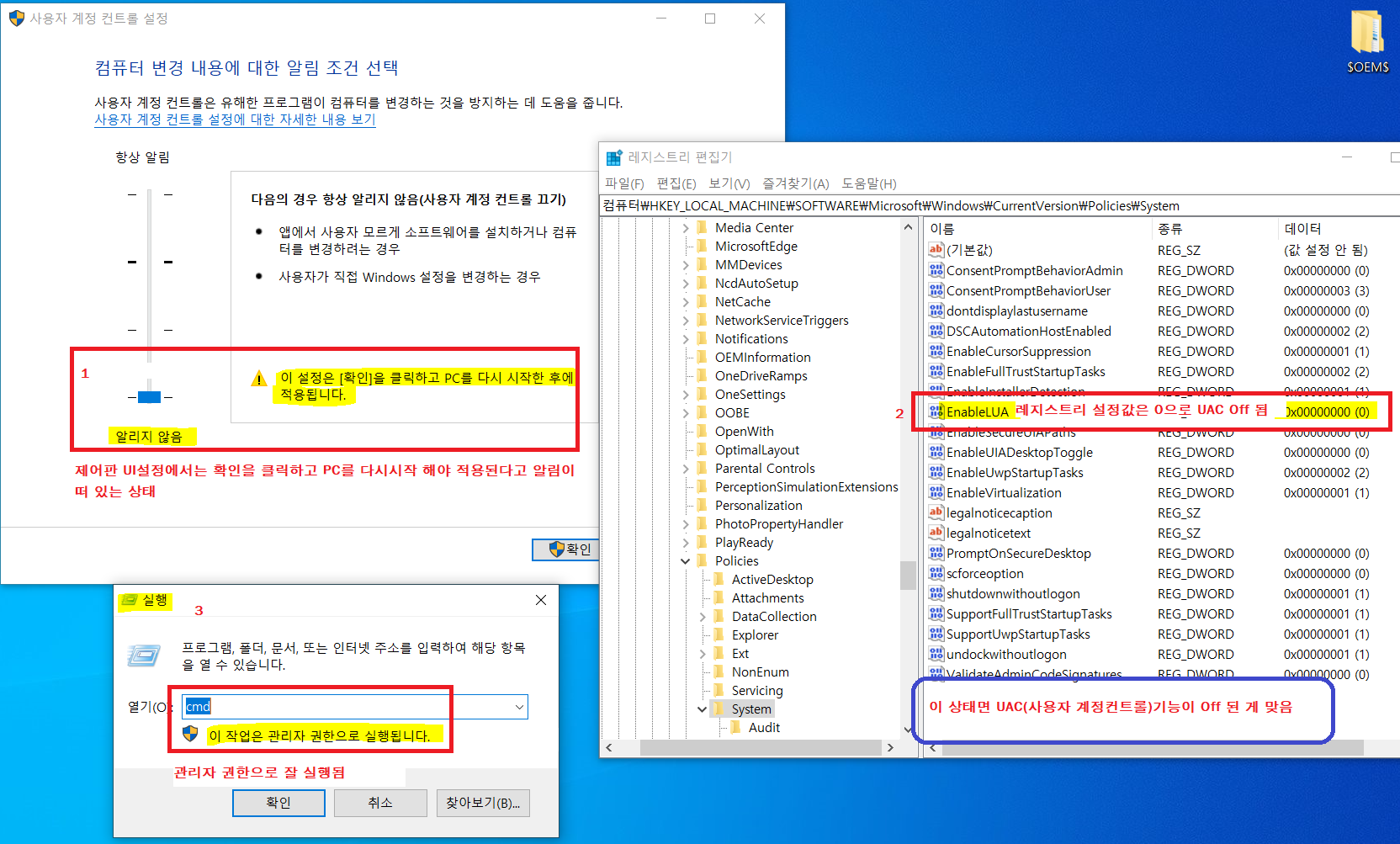The image size is (1400, 844).
Task: Click the dontdisplaylastusername value icon
Action: pyautogui.click(x=936, y=311)
